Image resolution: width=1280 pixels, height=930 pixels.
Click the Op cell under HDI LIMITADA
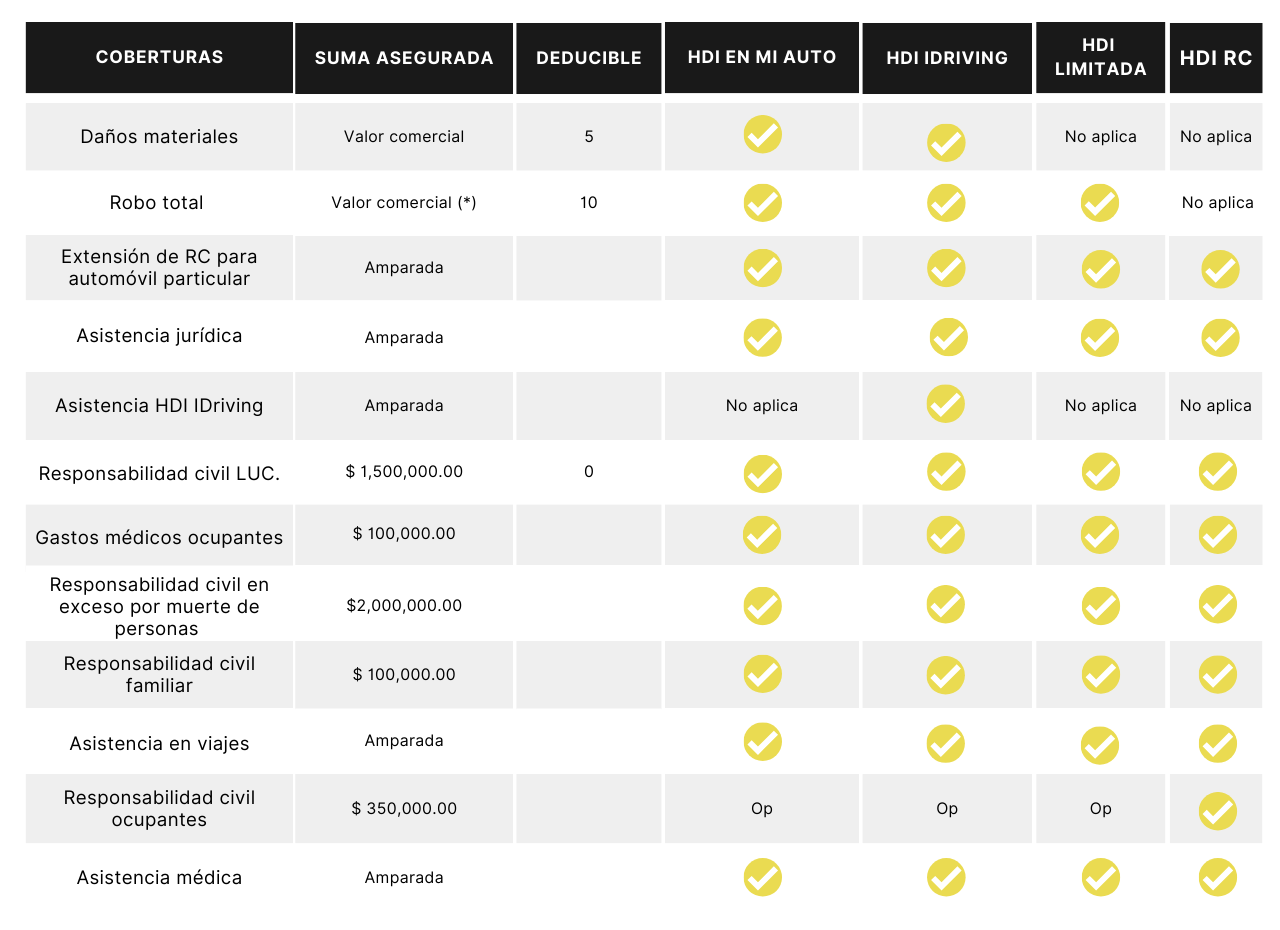tap(1100, 808)
